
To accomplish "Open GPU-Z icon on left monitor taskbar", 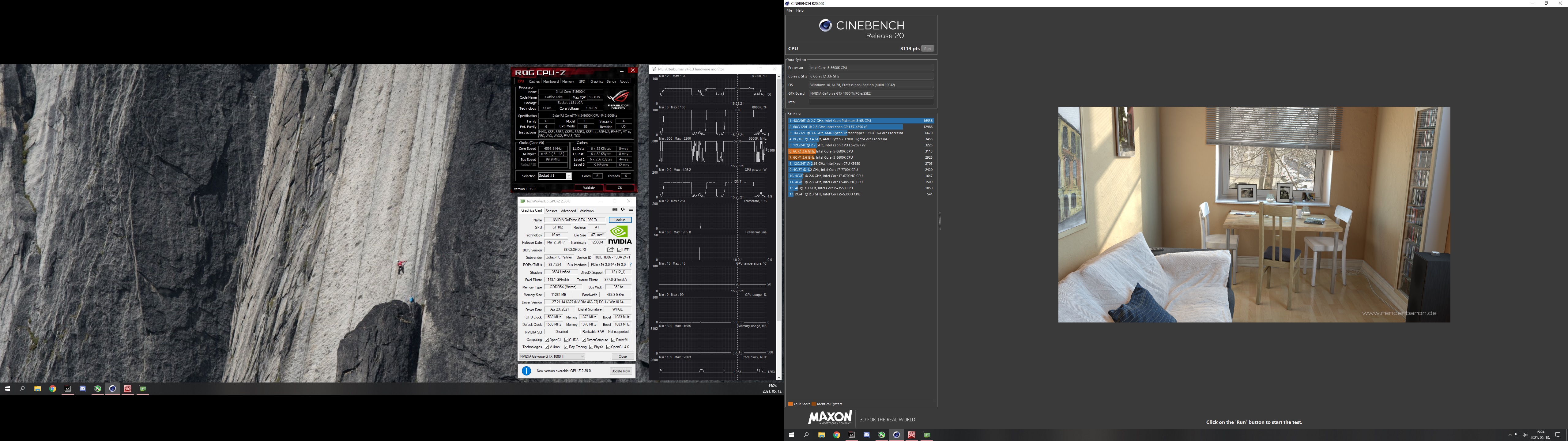I will click(x=142, y=389).
